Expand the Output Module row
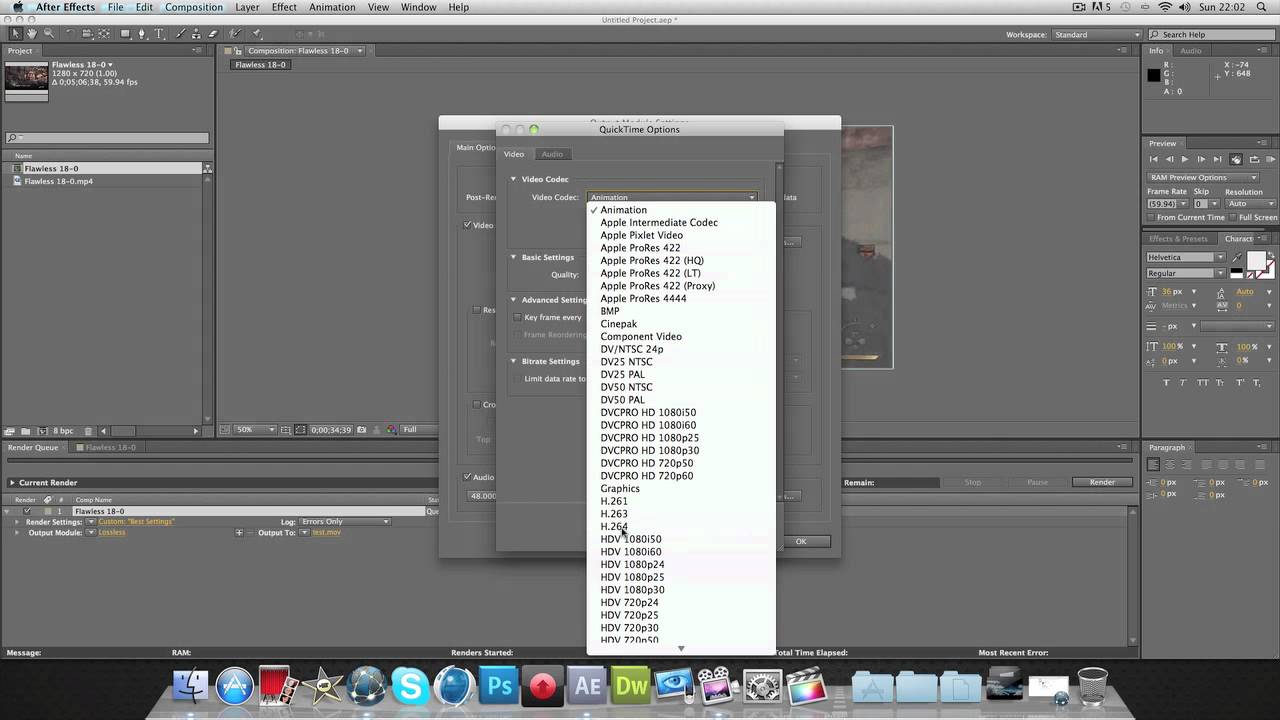This screenshot has width=1280, height=720. pos(17,533)
